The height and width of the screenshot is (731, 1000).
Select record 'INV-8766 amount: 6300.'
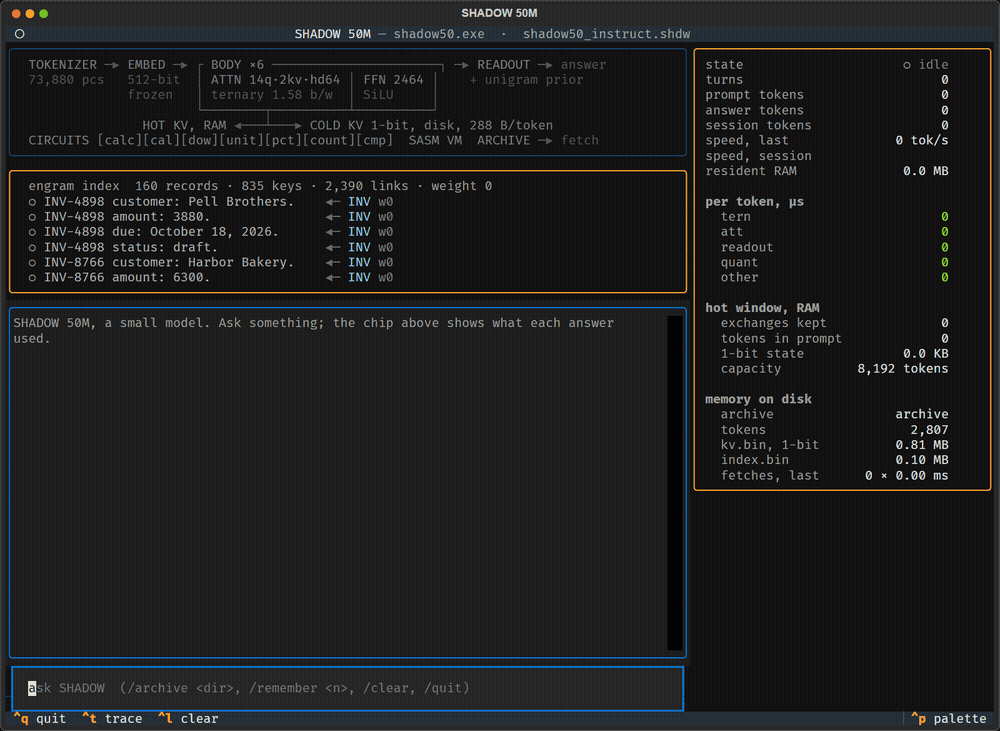210,277
